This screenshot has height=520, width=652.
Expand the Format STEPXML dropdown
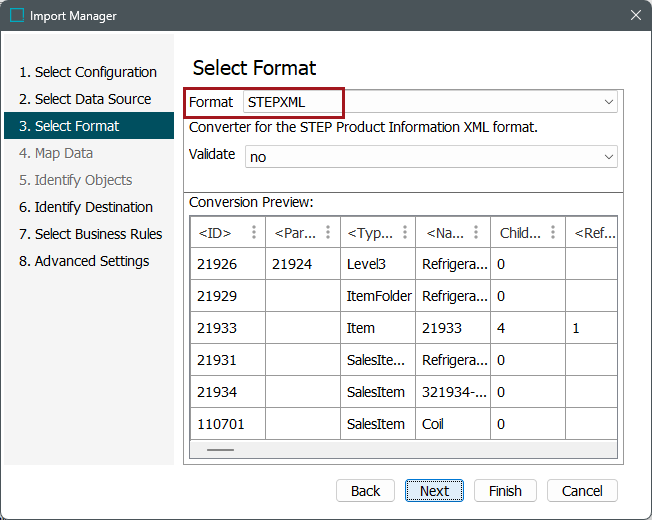pos(609,102)
